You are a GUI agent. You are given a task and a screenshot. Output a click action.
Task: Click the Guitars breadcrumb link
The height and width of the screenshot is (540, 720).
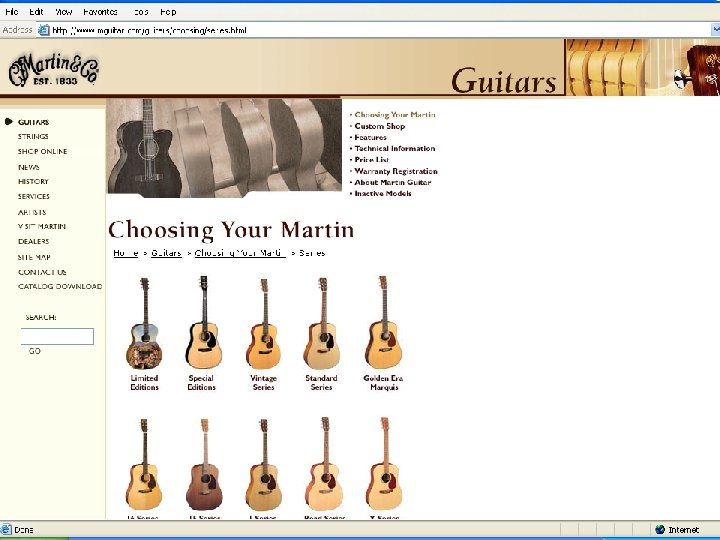166,253
